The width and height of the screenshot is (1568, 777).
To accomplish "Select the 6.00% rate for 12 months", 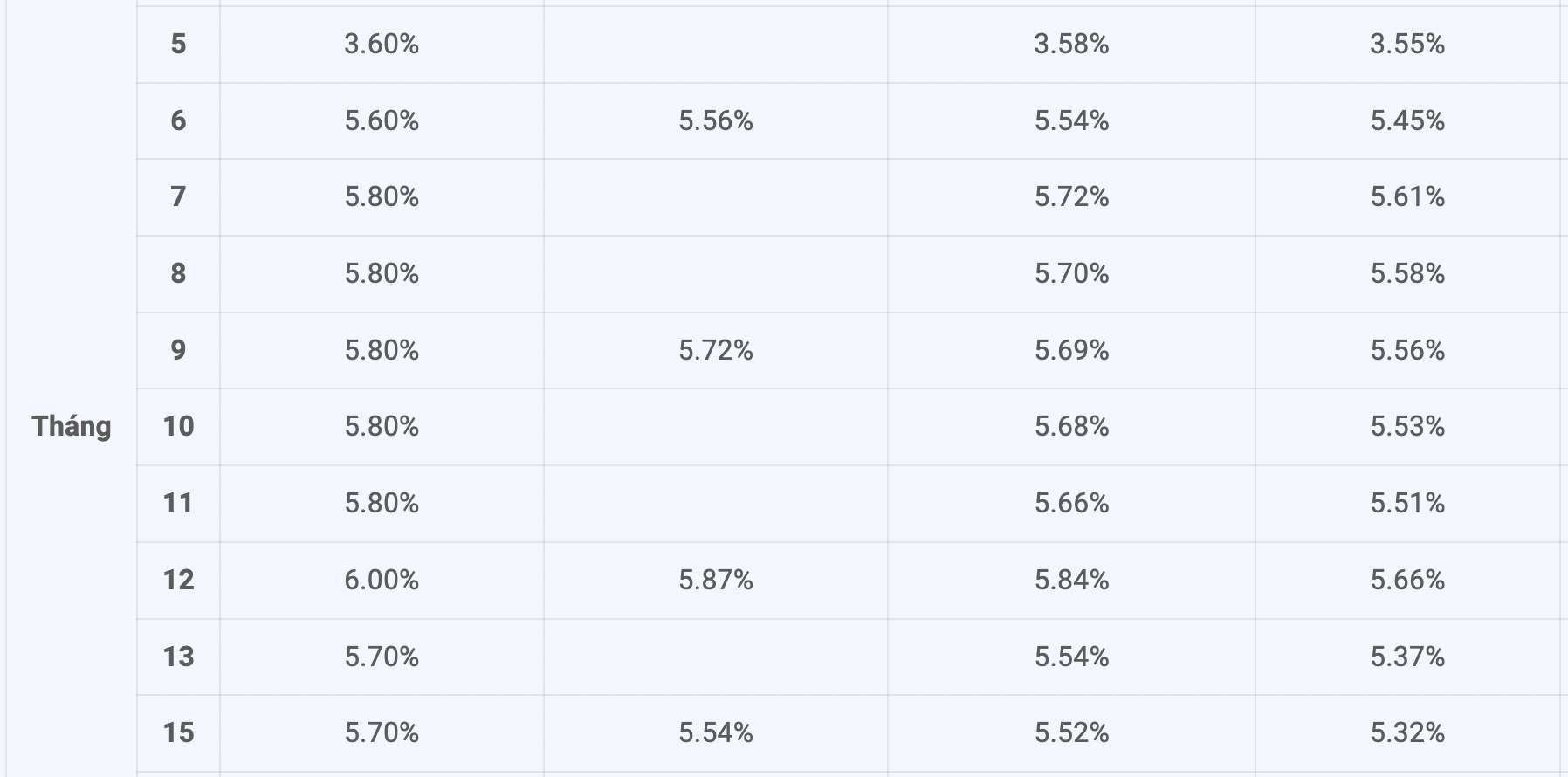I will coord(382,580).
